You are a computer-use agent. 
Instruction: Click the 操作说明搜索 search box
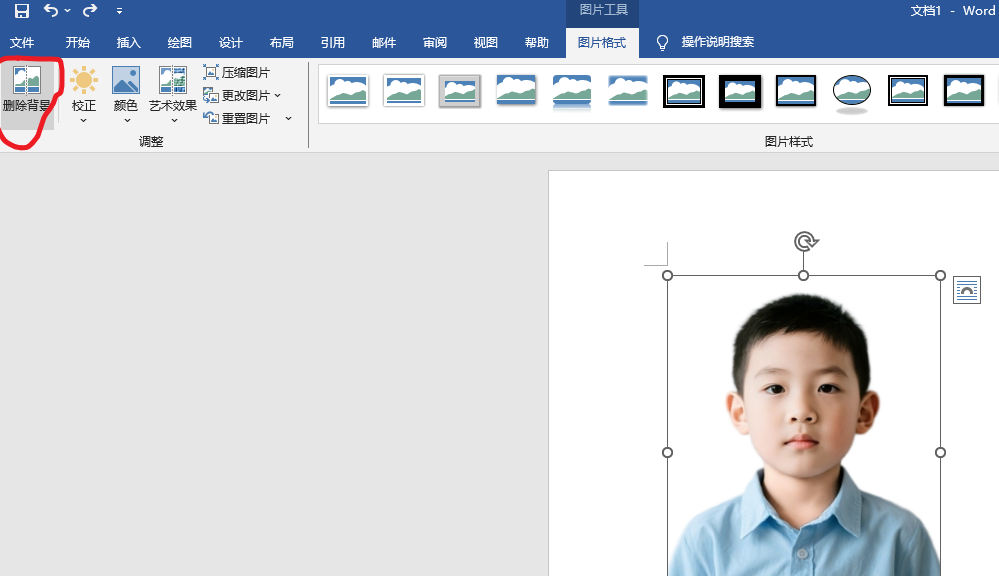click(x=717, y=42)
